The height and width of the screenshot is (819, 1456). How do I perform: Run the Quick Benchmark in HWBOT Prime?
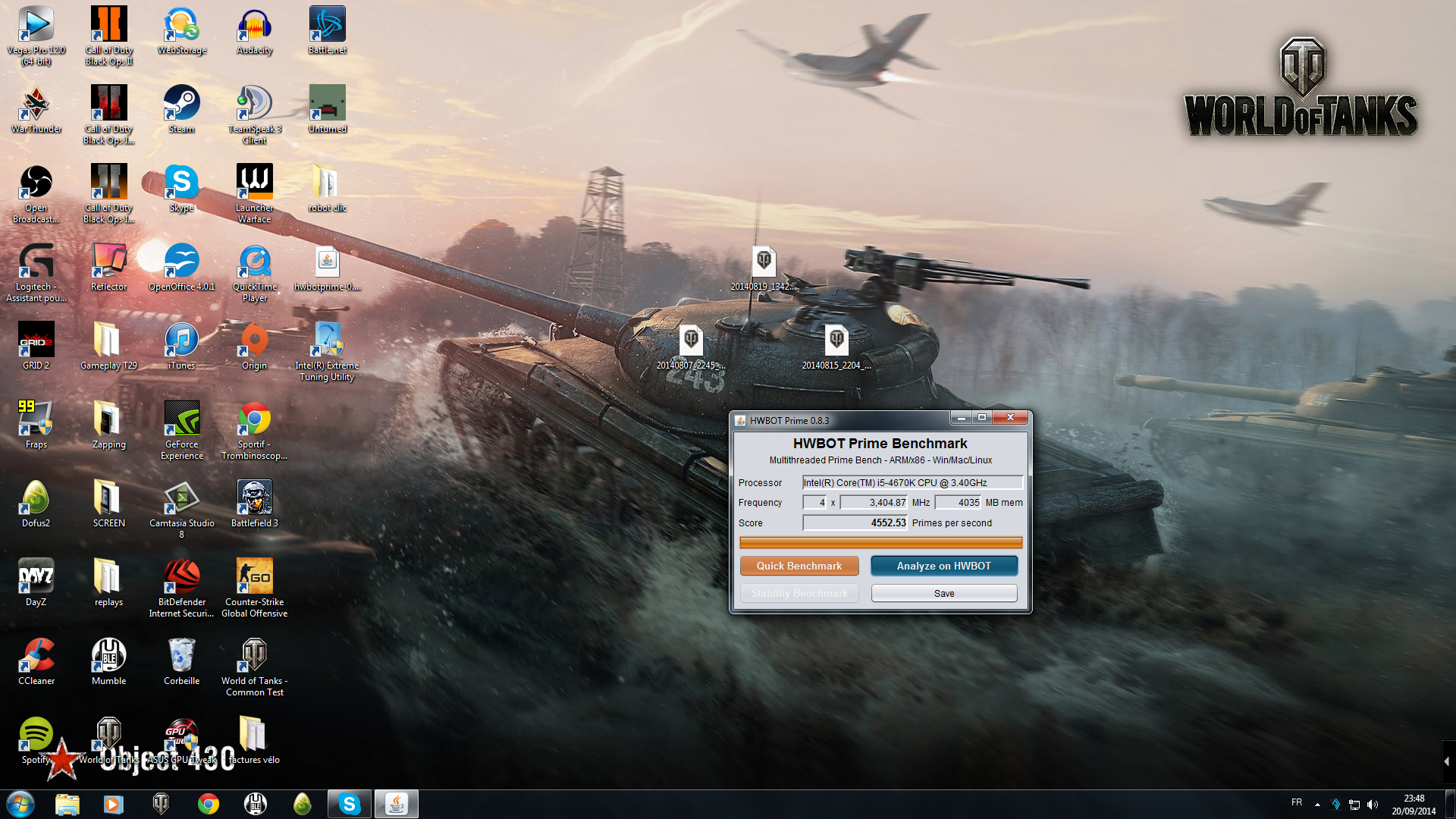click(799, 566)
